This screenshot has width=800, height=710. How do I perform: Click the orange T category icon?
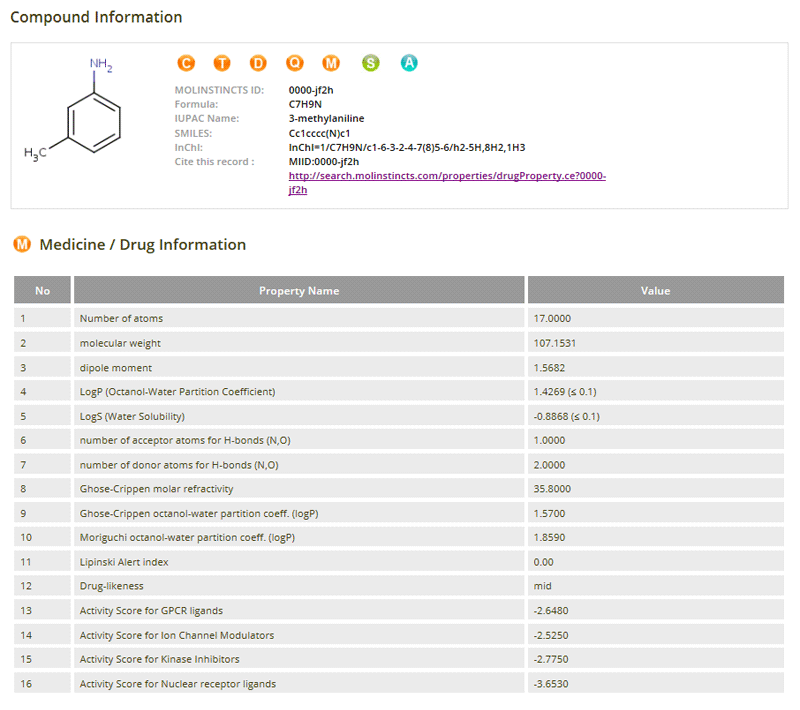click(x=222, y=63)
